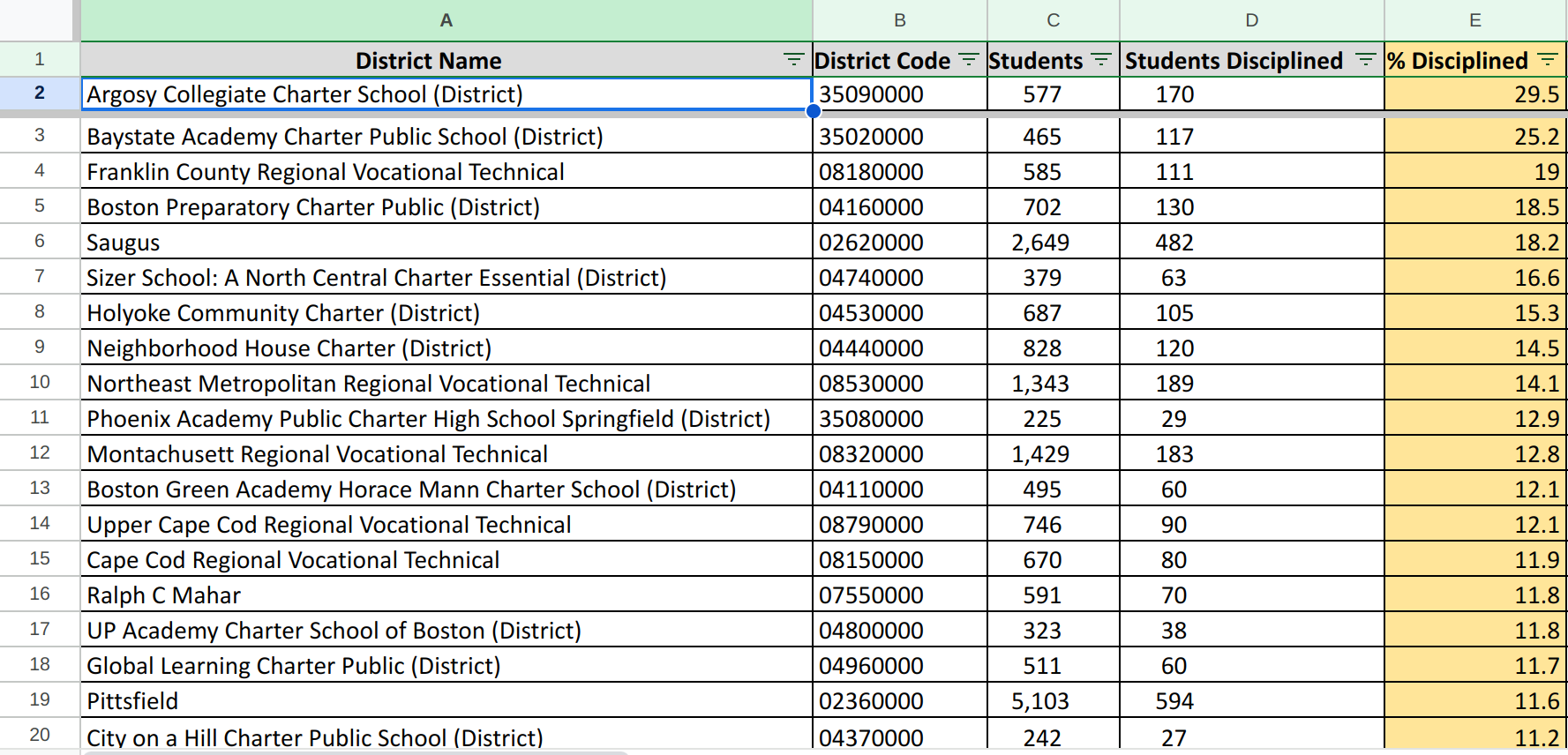
Task: Click the selection fill handle on cell A2
Action: (814, 111)
